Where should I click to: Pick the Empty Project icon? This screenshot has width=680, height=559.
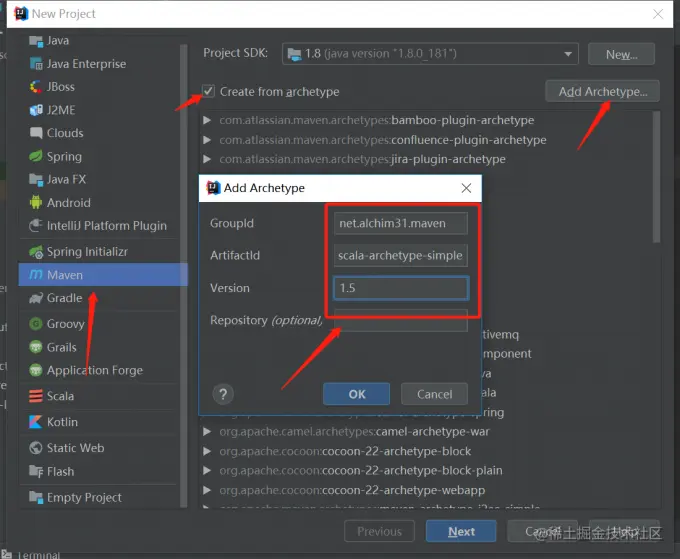36,497
